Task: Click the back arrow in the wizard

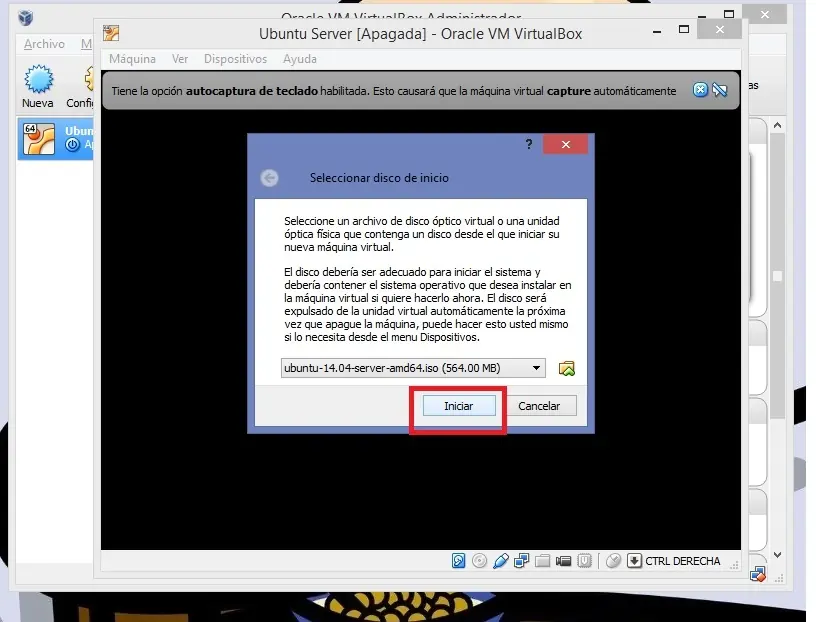Action: click(270, 178)
